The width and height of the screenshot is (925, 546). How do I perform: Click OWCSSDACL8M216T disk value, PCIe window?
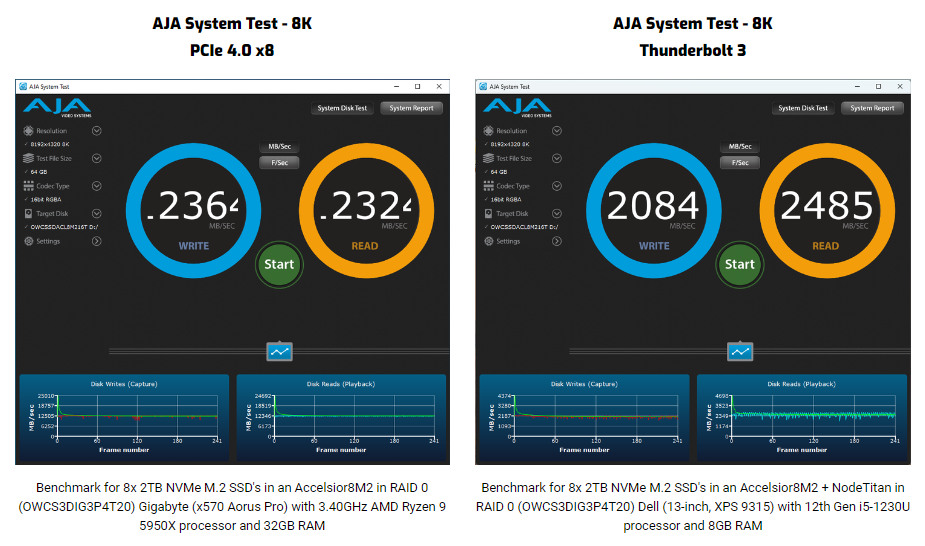(x=64, y=227)
